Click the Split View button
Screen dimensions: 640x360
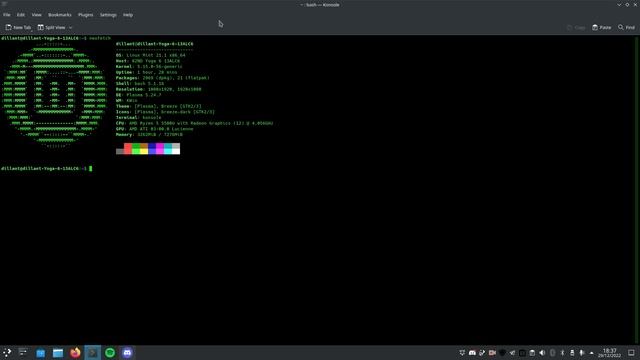pyautogui.click(x=51, y=27)
